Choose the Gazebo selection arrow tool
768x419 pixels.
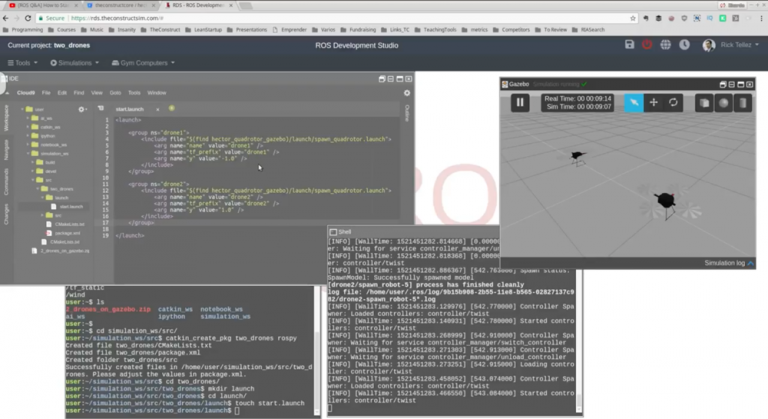[634, 103]
